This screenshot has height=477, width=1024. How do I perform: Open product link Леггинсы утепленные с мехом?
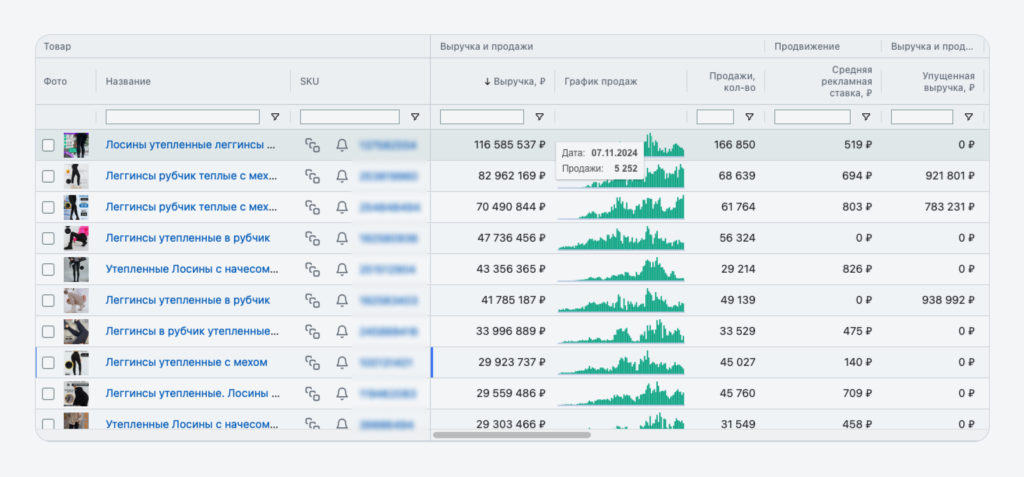tap(186, 362)
